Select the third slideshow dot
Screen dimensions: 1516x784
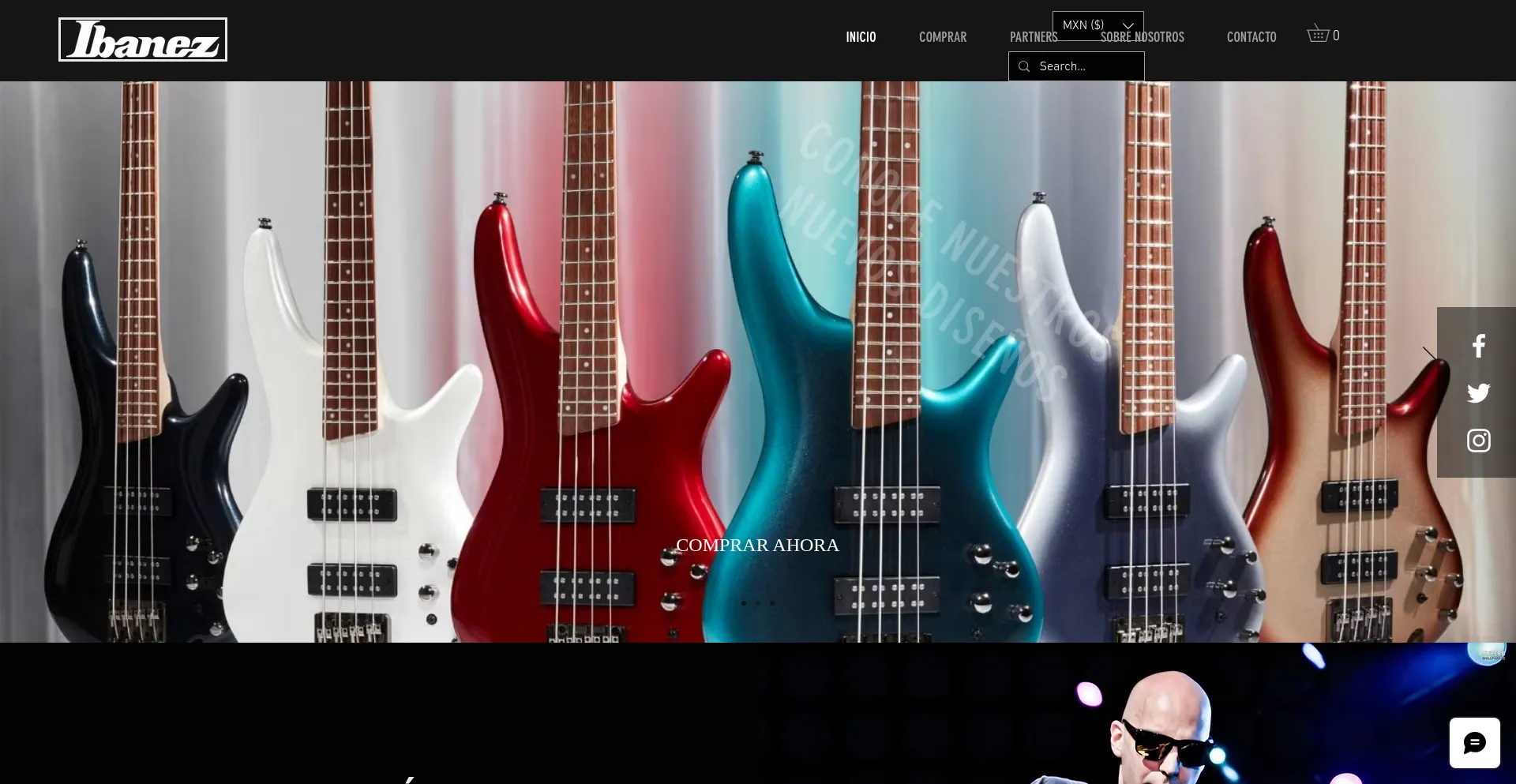click(772, 603)
